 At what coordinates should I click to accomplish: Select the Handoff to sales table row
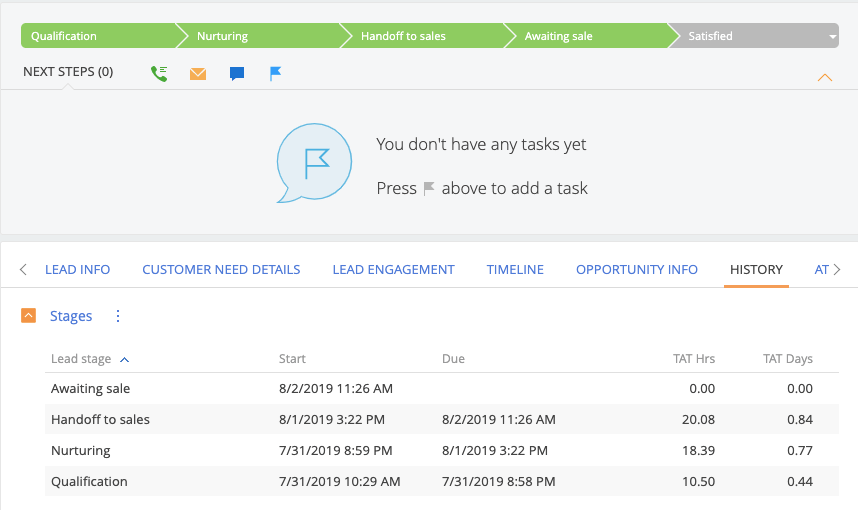(430, 419)
